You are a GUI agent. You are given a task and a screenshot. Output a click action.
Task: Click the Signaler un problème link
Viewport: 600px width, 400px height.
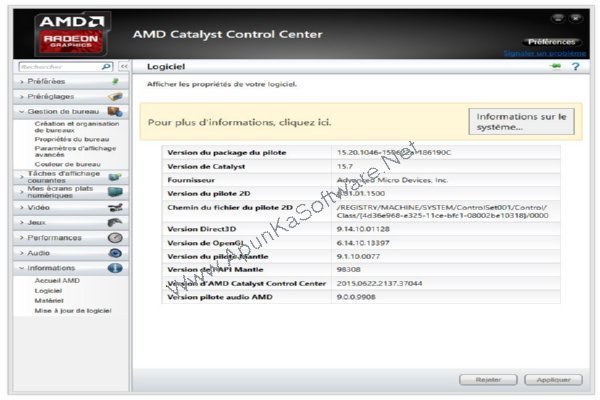tap(545, 53)
